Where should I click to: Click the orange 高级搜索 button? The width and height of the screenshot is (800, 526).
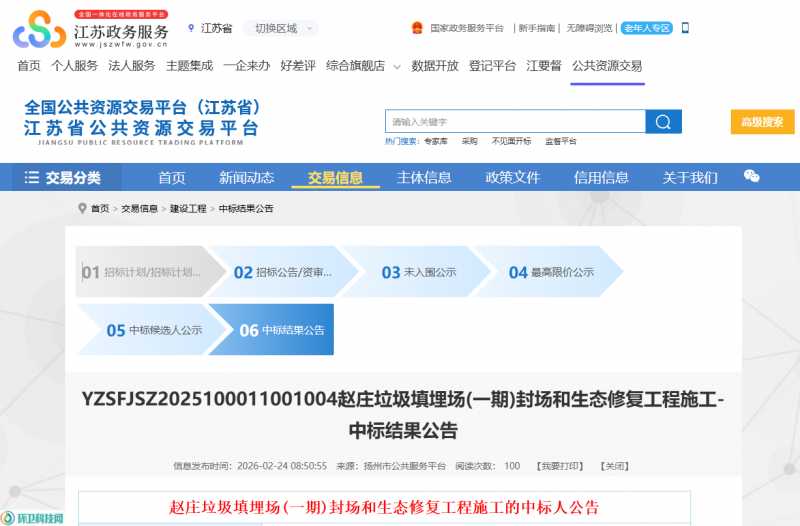[762, 122]
